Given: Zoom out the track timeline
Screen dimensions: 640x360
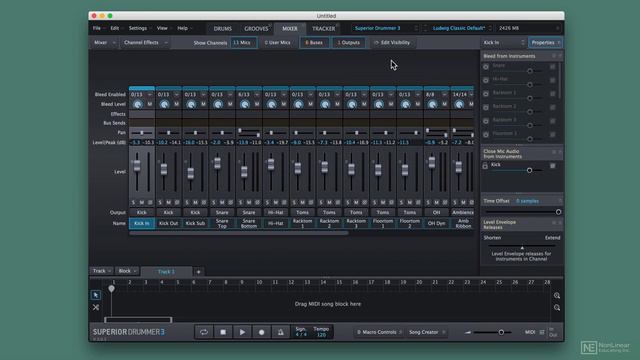Looking at the screenshot, I should pos(557,308).
